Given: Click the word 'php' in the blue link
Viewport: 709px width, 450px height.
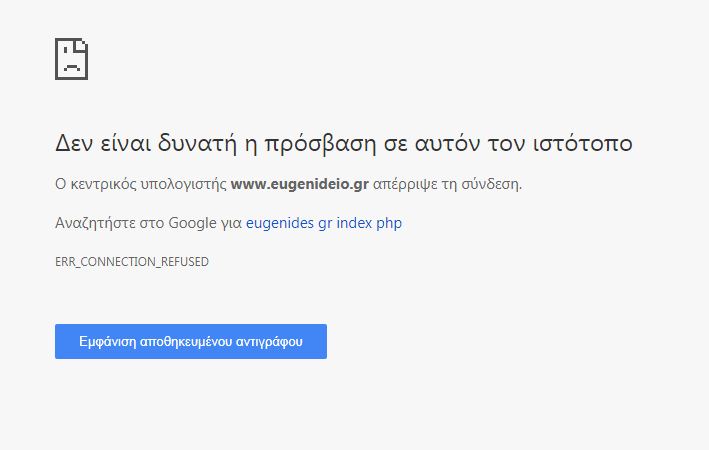Looking at the screenshot, I should click(389, 223).
